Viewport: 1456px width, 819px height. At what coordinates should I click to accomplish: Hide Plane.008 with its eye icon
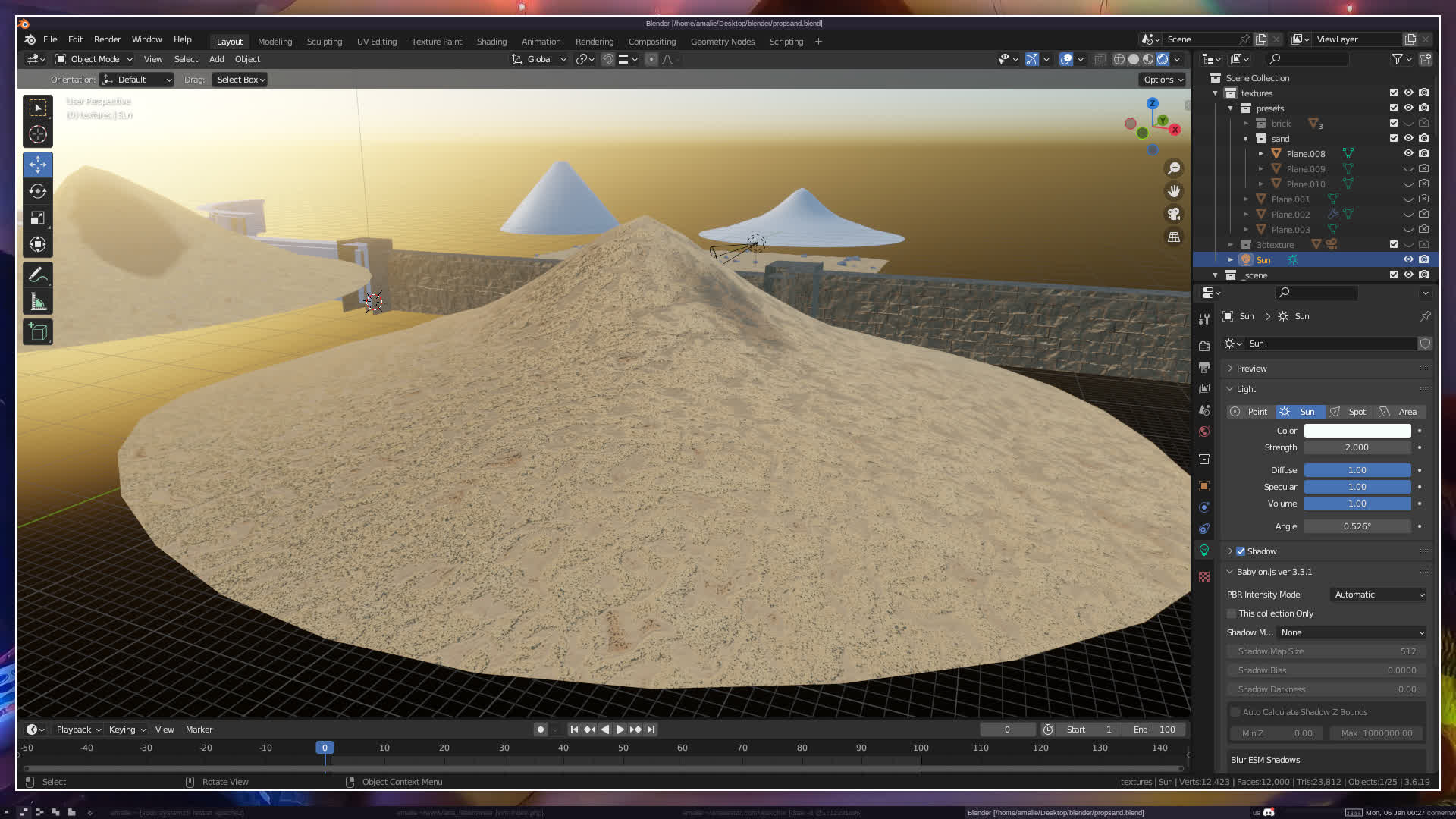[x=1408, y=153]
